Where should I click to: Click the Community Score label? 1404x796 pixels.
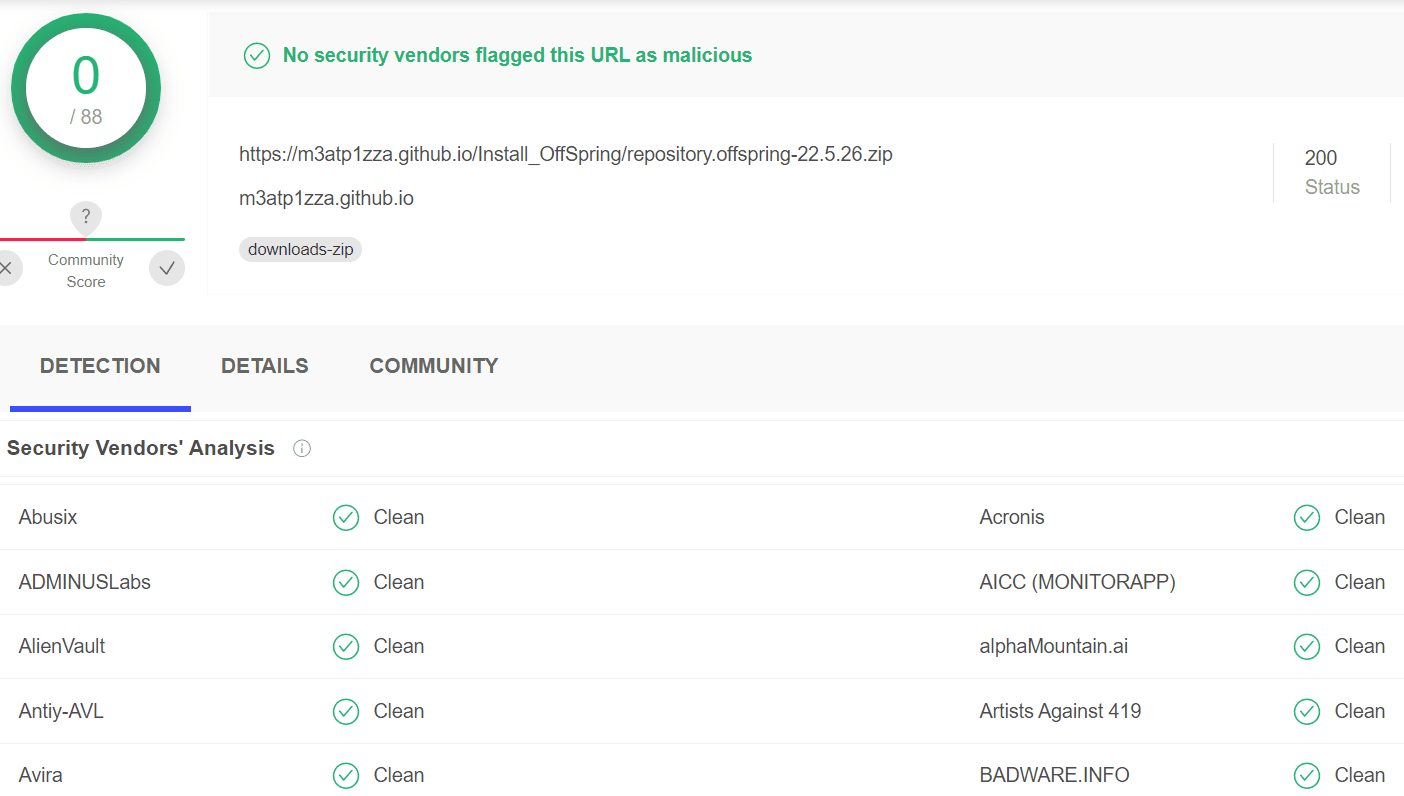coord(86,271)
